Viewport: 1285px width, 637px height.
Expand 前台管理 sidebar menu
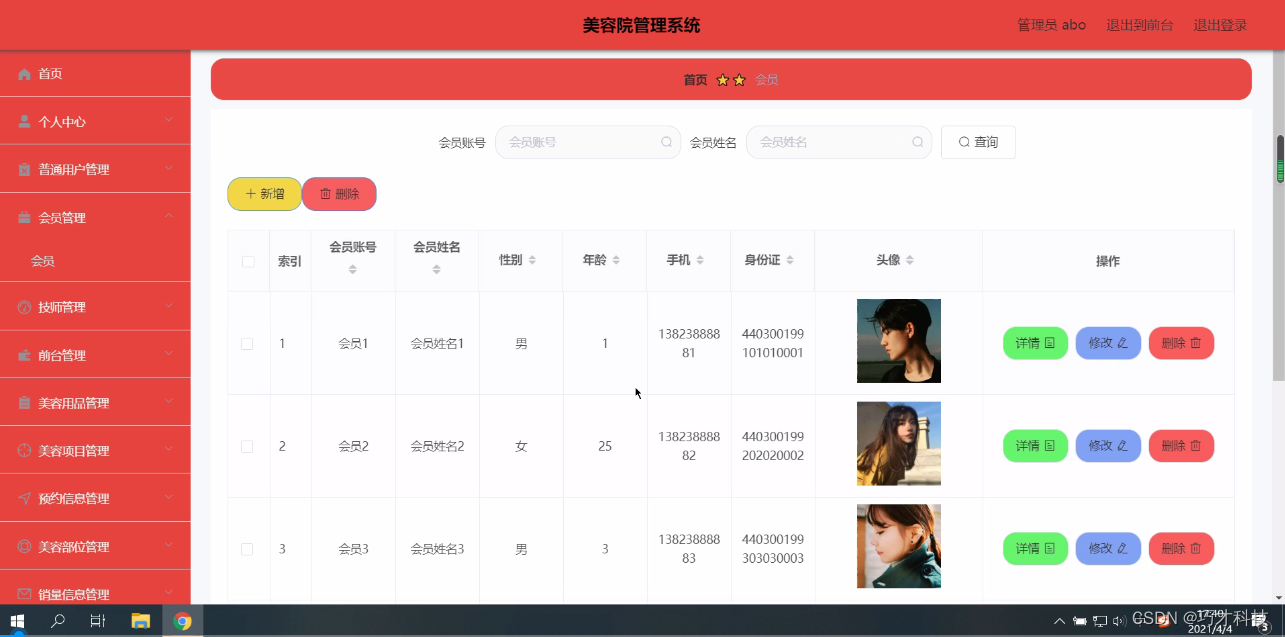95,355
